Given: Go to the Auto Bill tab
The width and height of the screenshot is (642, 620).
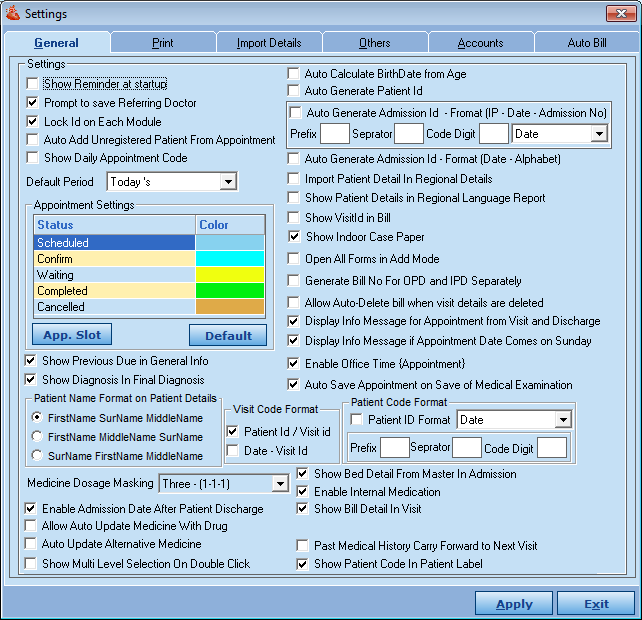Looking at the screenshot, I should point(586,43).
